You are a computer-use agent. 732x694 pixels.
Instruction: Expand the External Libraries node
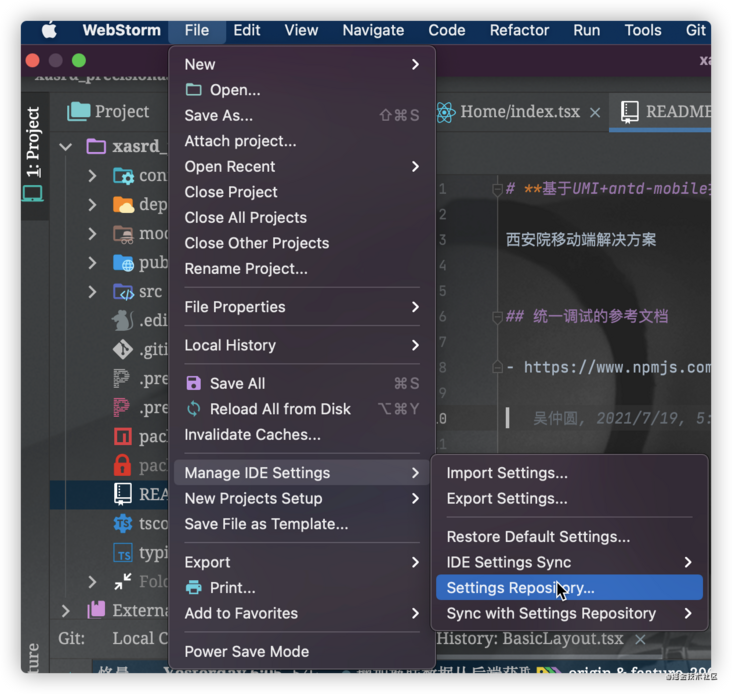66,610
